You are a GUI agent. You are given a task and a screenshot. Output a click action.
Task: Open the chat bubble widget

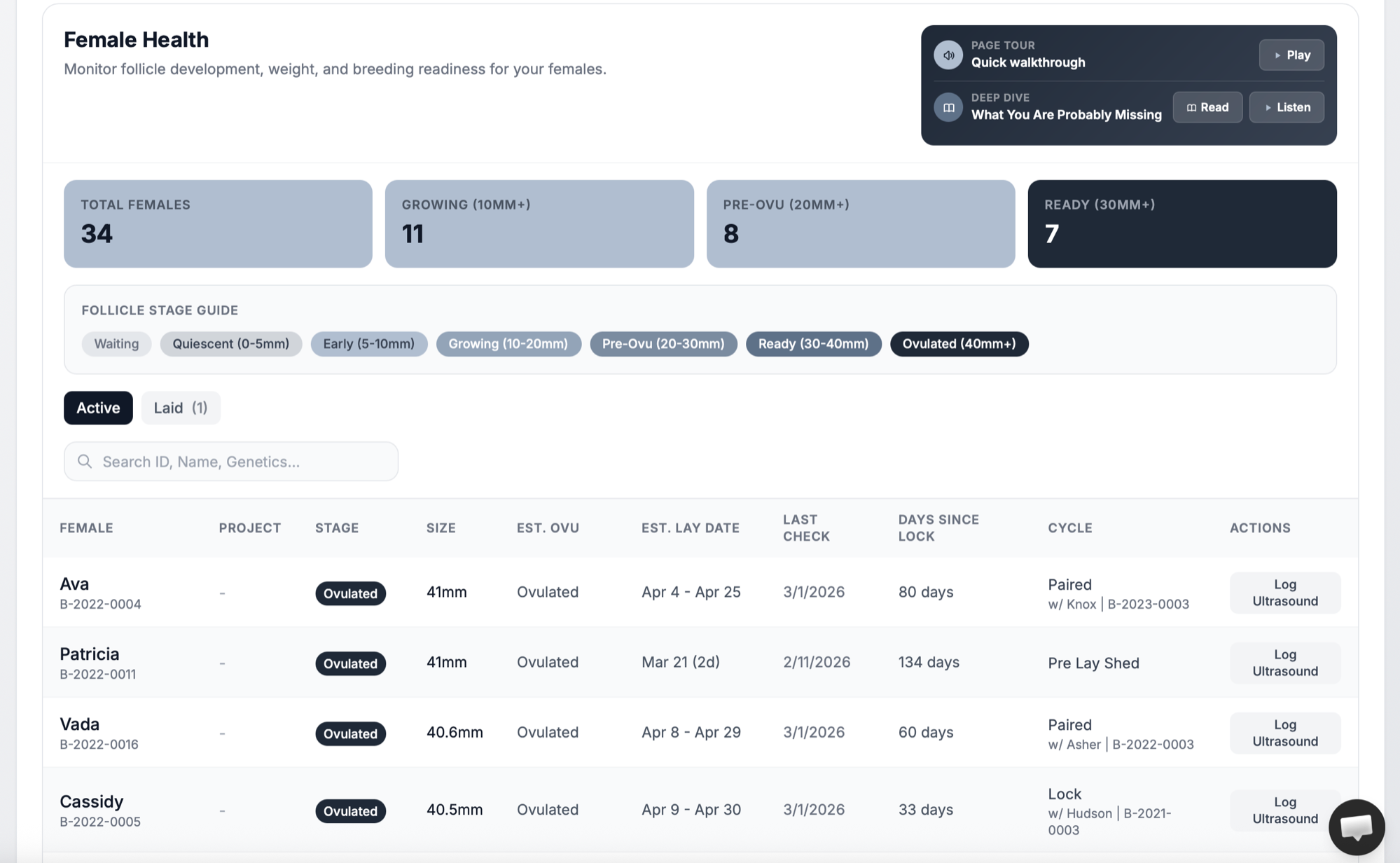[1356, 827]
